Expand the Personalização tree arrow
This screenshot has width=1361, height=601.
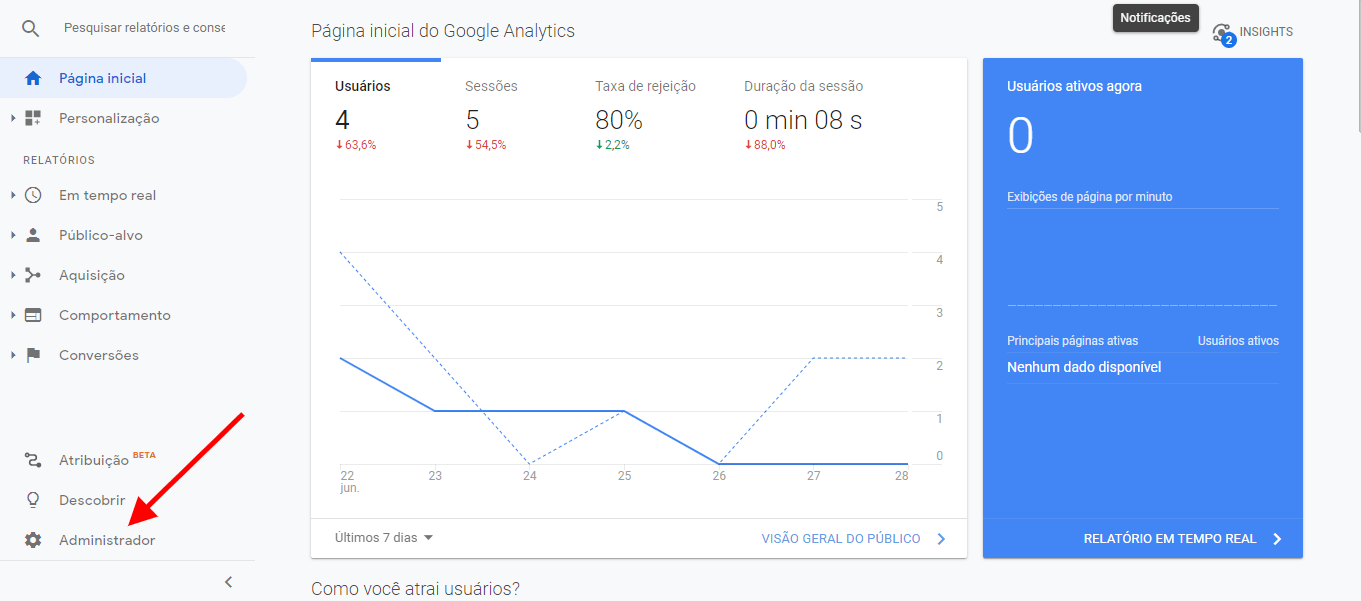point(13,118)
